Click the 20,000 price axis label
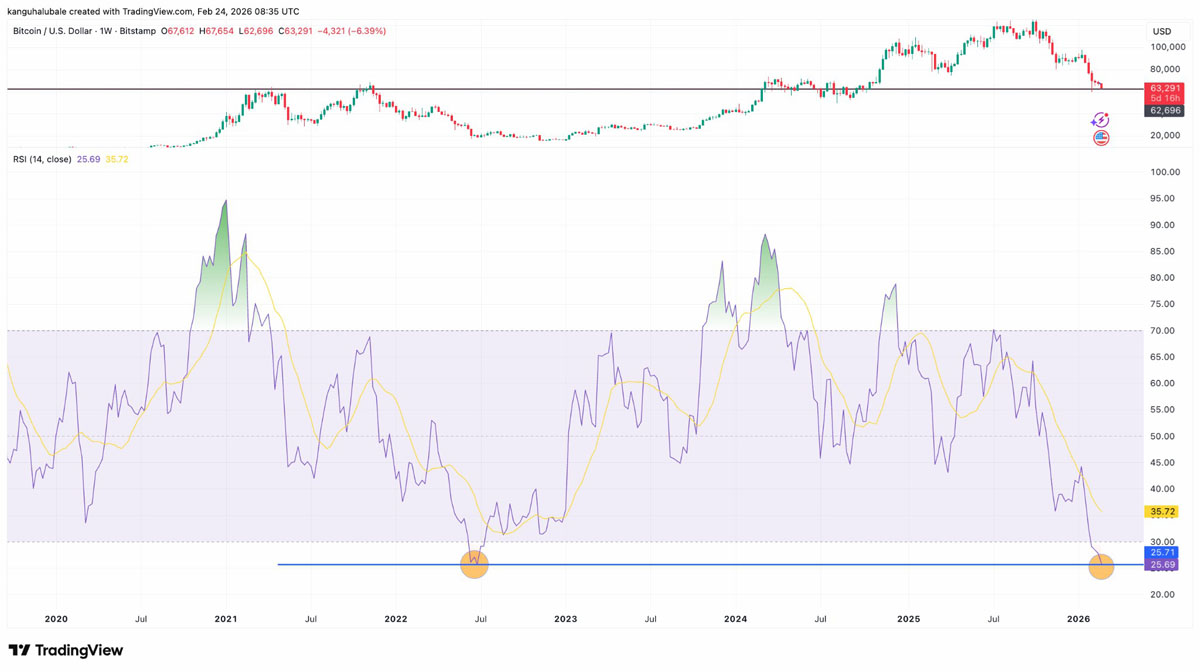The image size is (1200, 672). point(1166,135)
